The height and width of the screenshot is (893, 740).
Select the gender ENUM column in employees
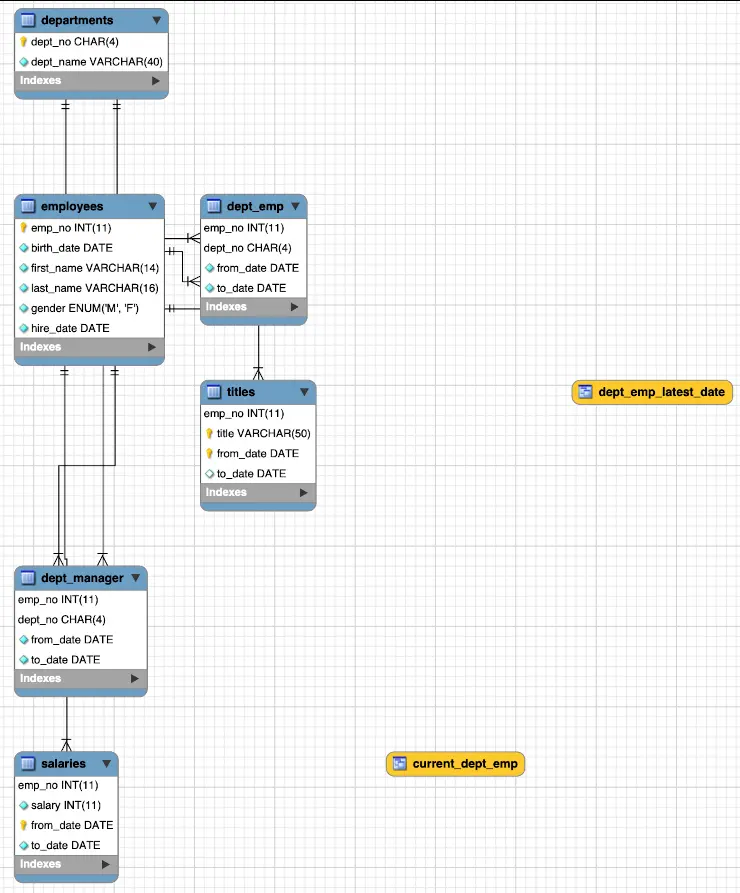[84, 308]
